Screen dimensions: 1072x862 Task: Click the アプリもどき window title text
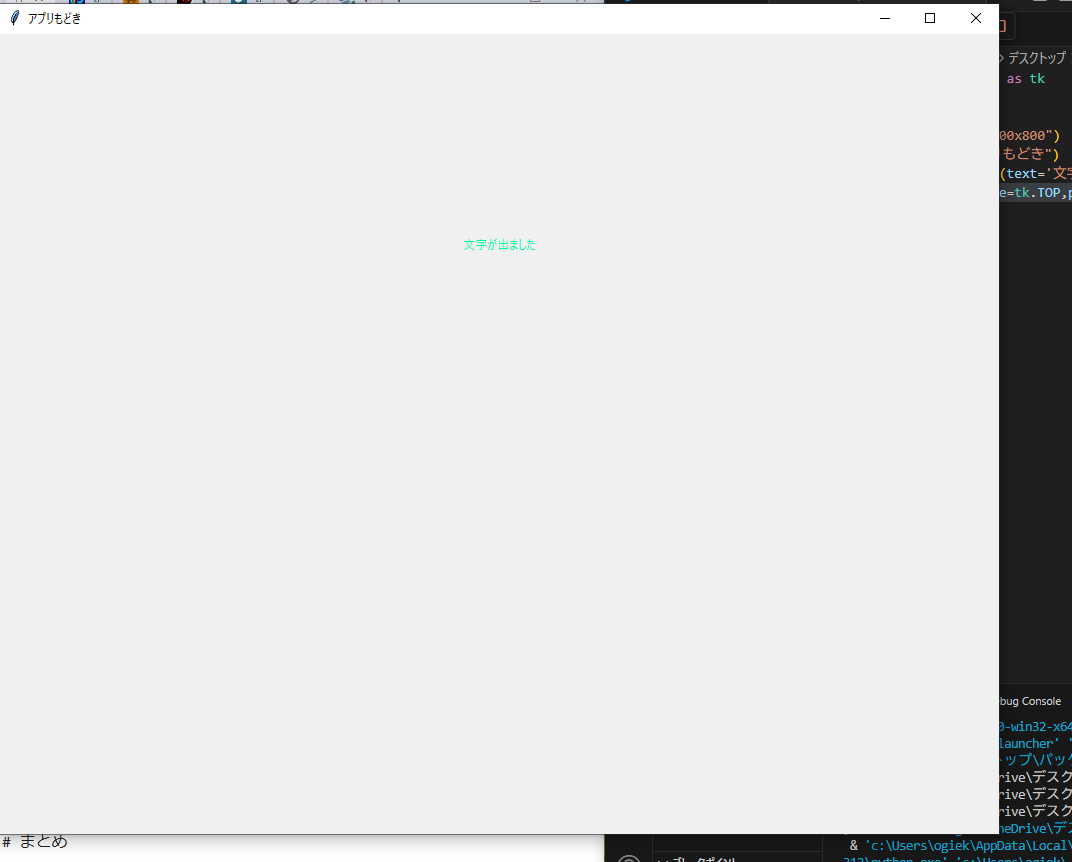click(x=54, y=18)
